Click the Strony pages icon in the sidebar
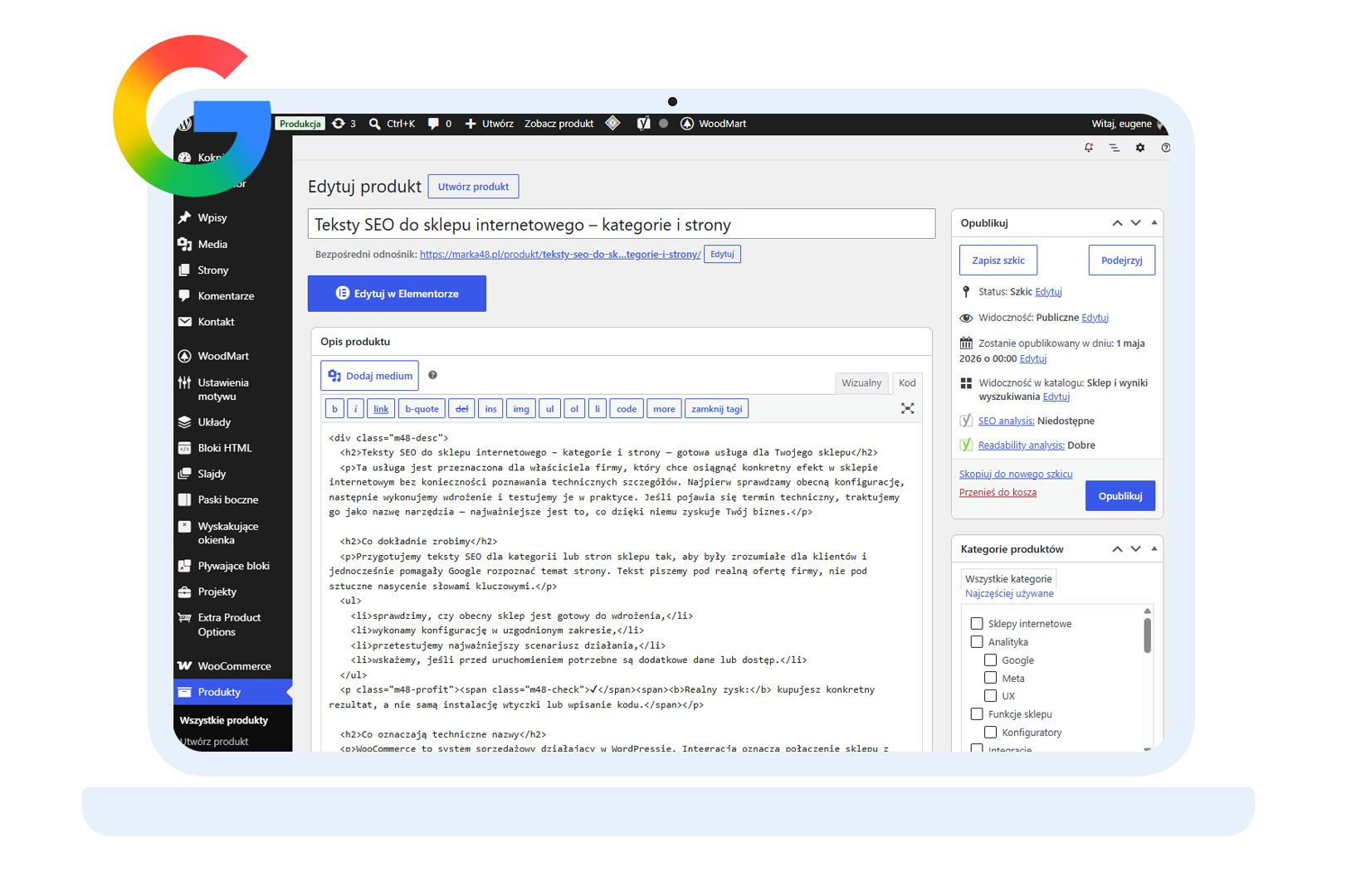Screen dimensions: 1361x896 [x=184, y=270]
